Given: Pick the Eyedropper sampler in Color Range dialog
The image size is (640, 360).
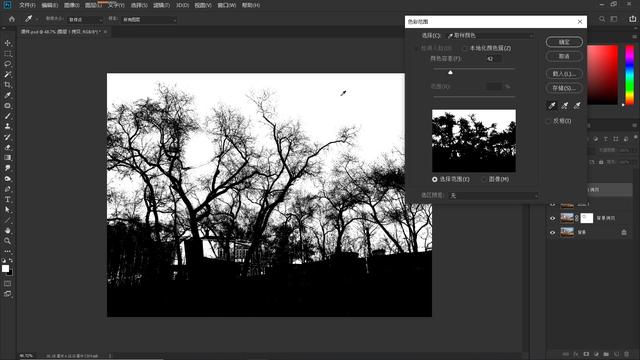Looking at the screenshot, I should 552,106.
